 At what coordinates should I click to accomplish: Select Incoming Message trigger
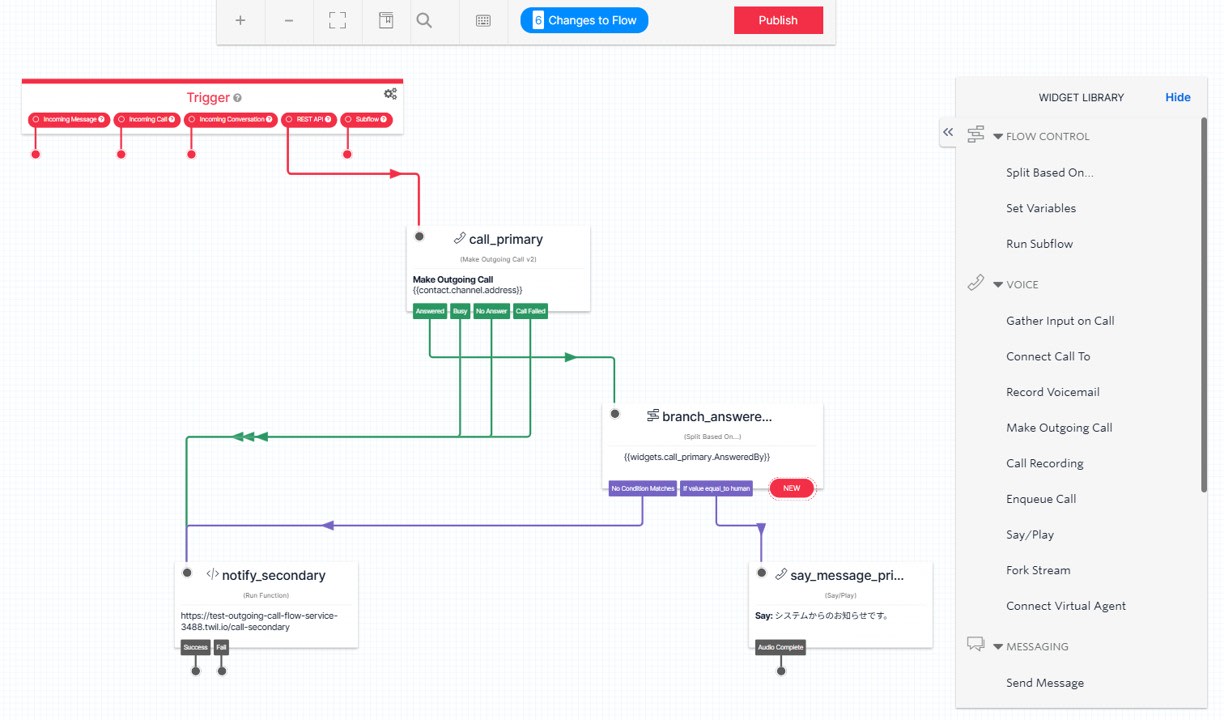69,119
